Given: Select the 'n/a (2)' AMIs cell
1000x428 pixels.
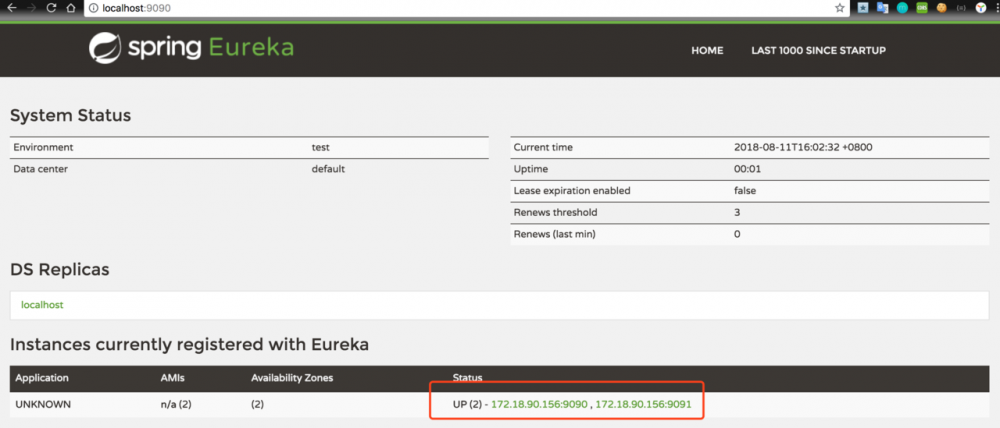Looking at the screenshot, I should click(x=176, y=404).
